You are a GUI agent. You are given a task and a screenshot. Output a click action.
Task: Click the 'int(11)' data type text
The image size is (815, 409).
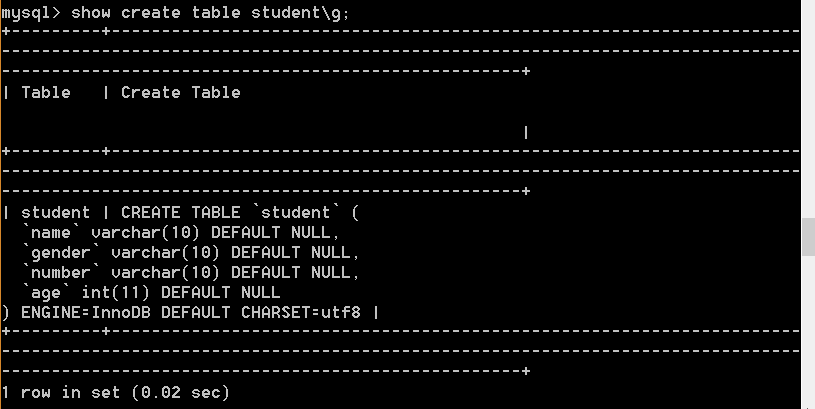[115, 293]
